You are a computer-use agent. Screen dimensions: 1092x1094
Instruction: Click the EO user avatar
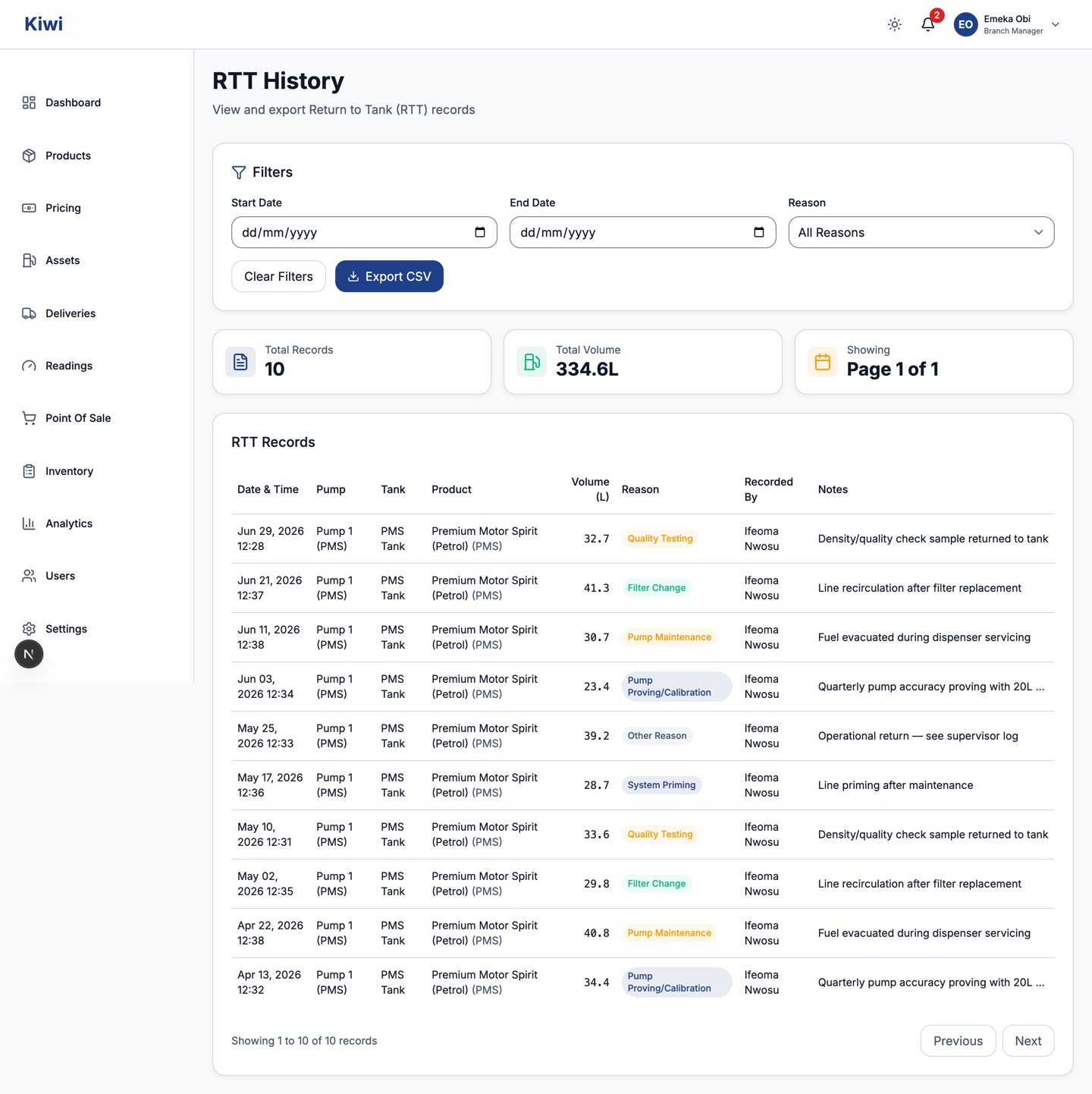coord(965,24)
